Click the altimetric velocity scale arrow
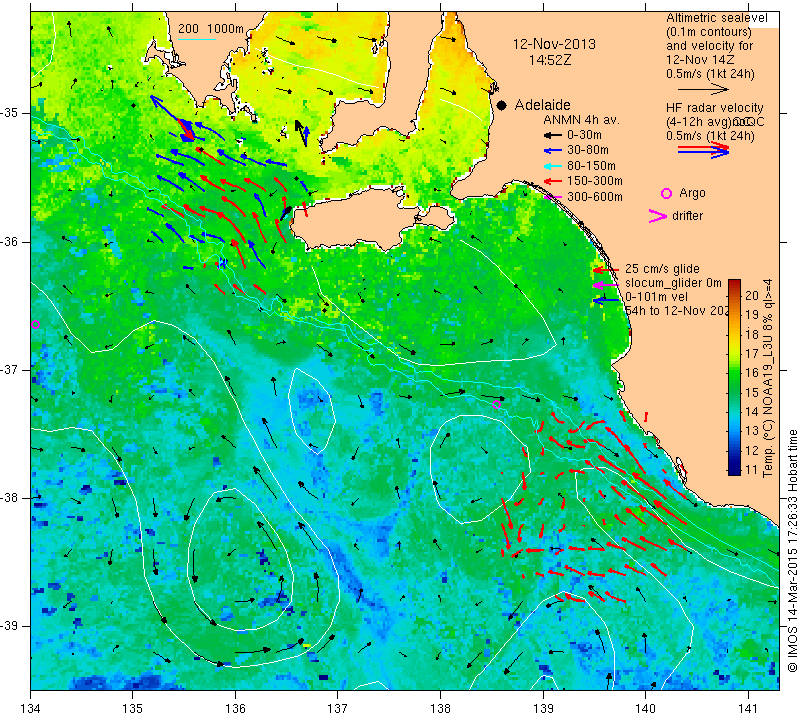Screen dimensions: 800x720 pos(703,89)
